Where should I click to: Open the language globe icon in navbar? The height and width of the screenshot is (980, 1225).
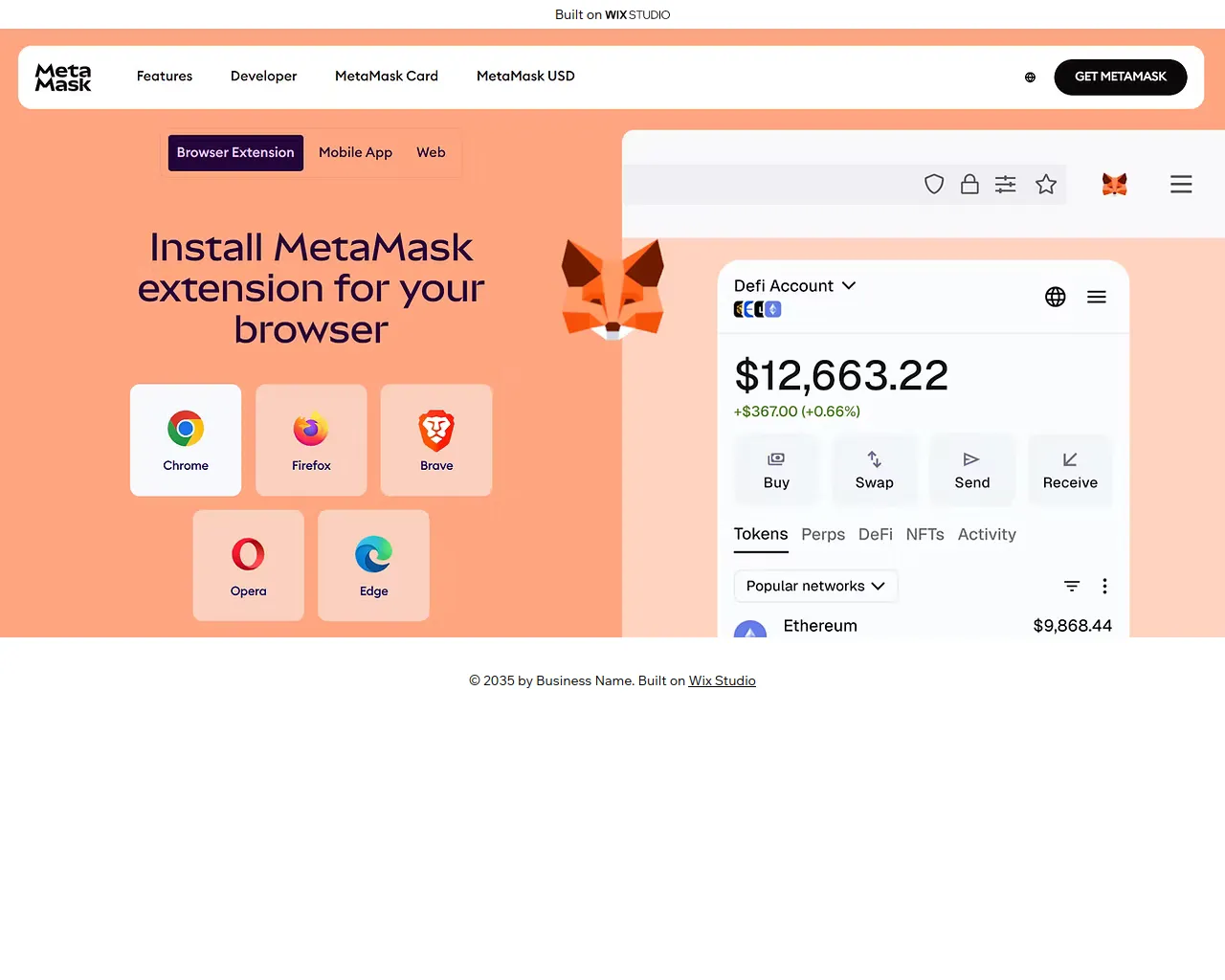[x=1030, y=78]
